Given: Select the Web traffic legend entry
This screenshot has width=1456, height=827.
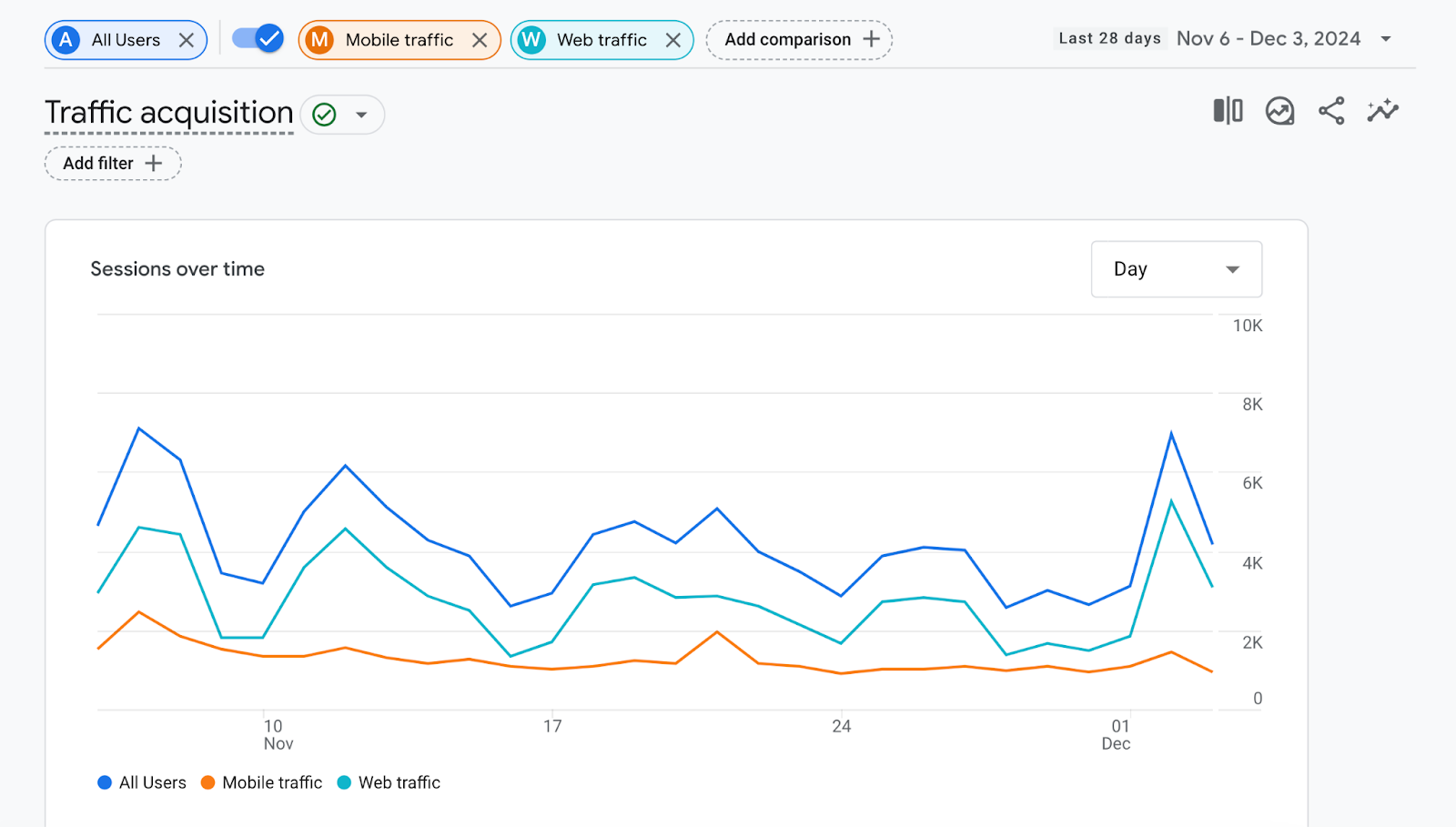Looking at the screenshot, I should click(389, 782).
